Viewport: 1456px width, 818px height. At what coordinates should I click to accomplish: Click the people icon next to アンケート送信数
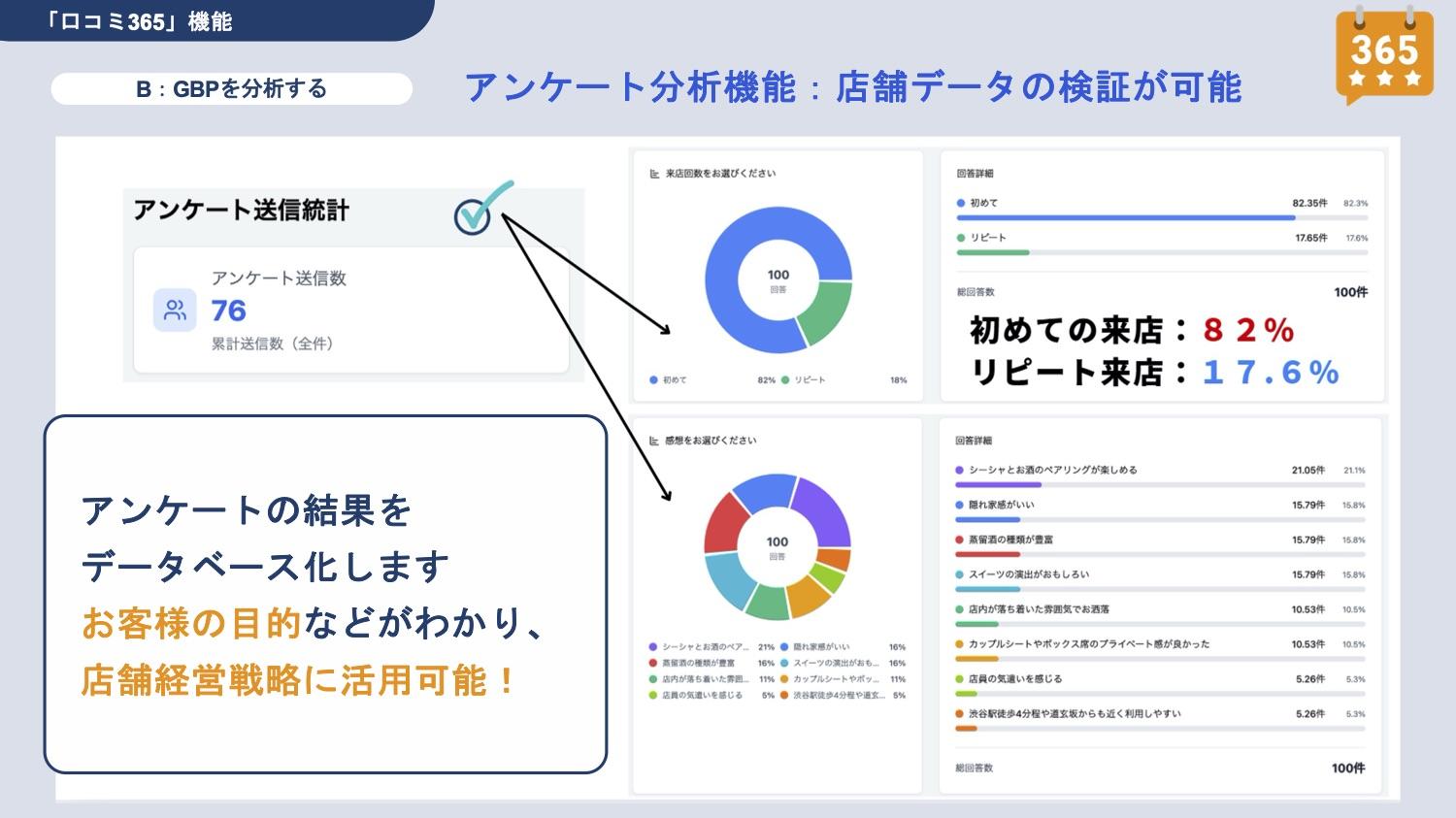[175, 311]
